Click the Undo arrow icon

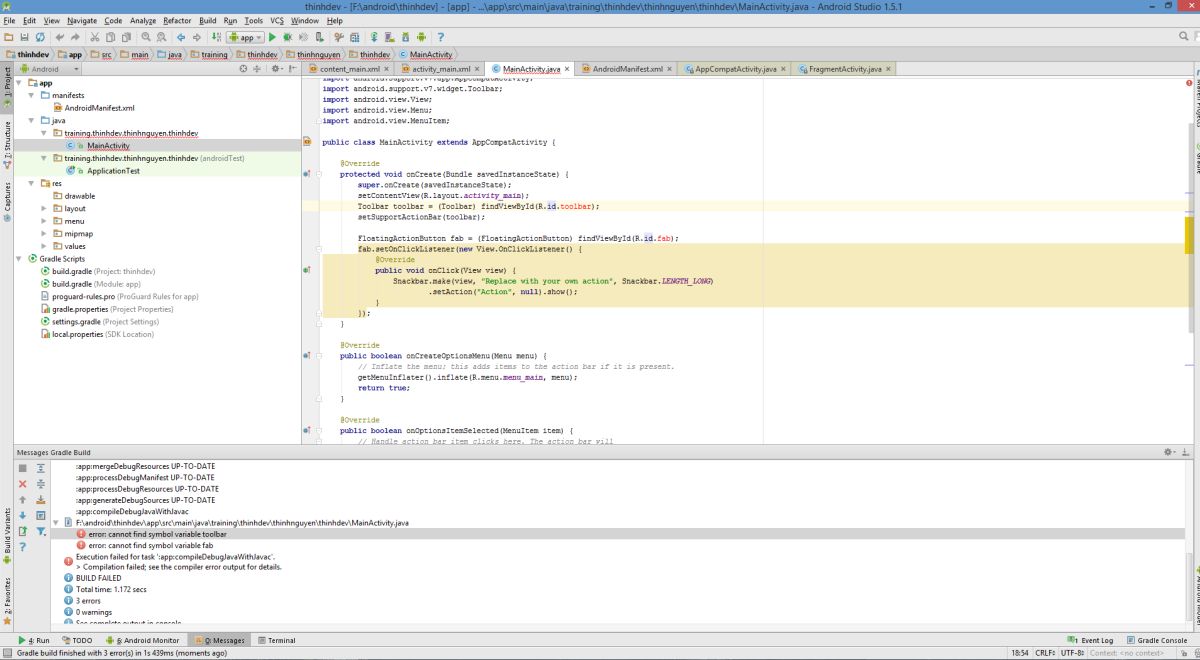tap(59, 37)
